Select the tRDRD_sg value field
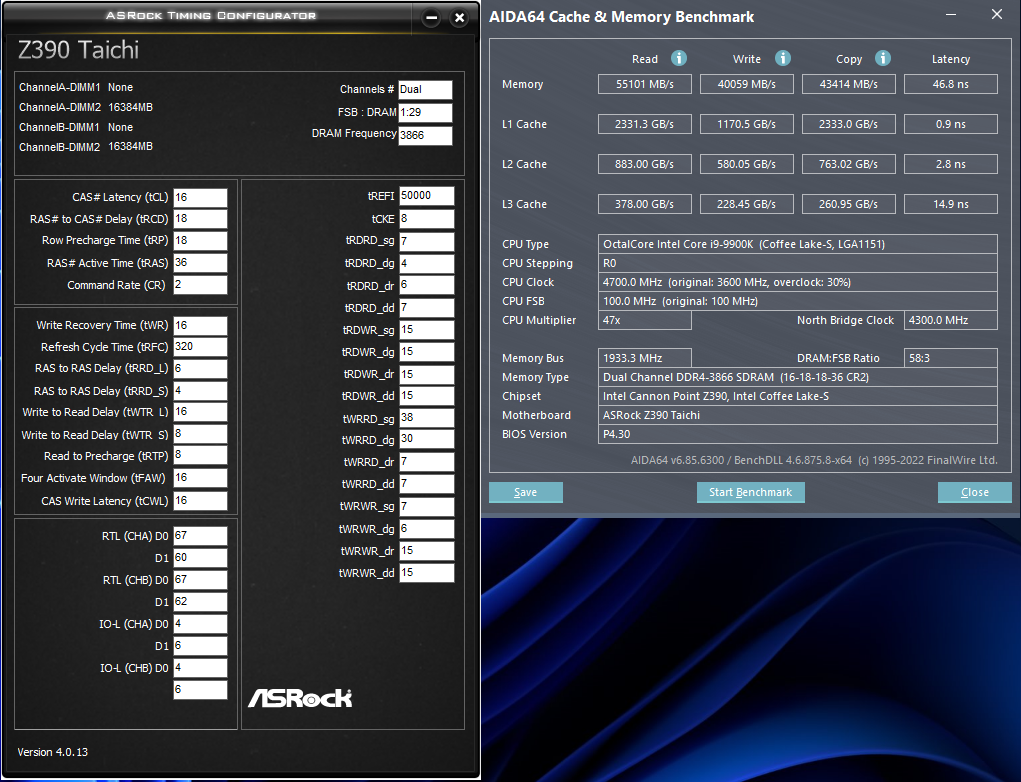The height and width of the screenshot is (782, 1021). click(x=427, y=242)
